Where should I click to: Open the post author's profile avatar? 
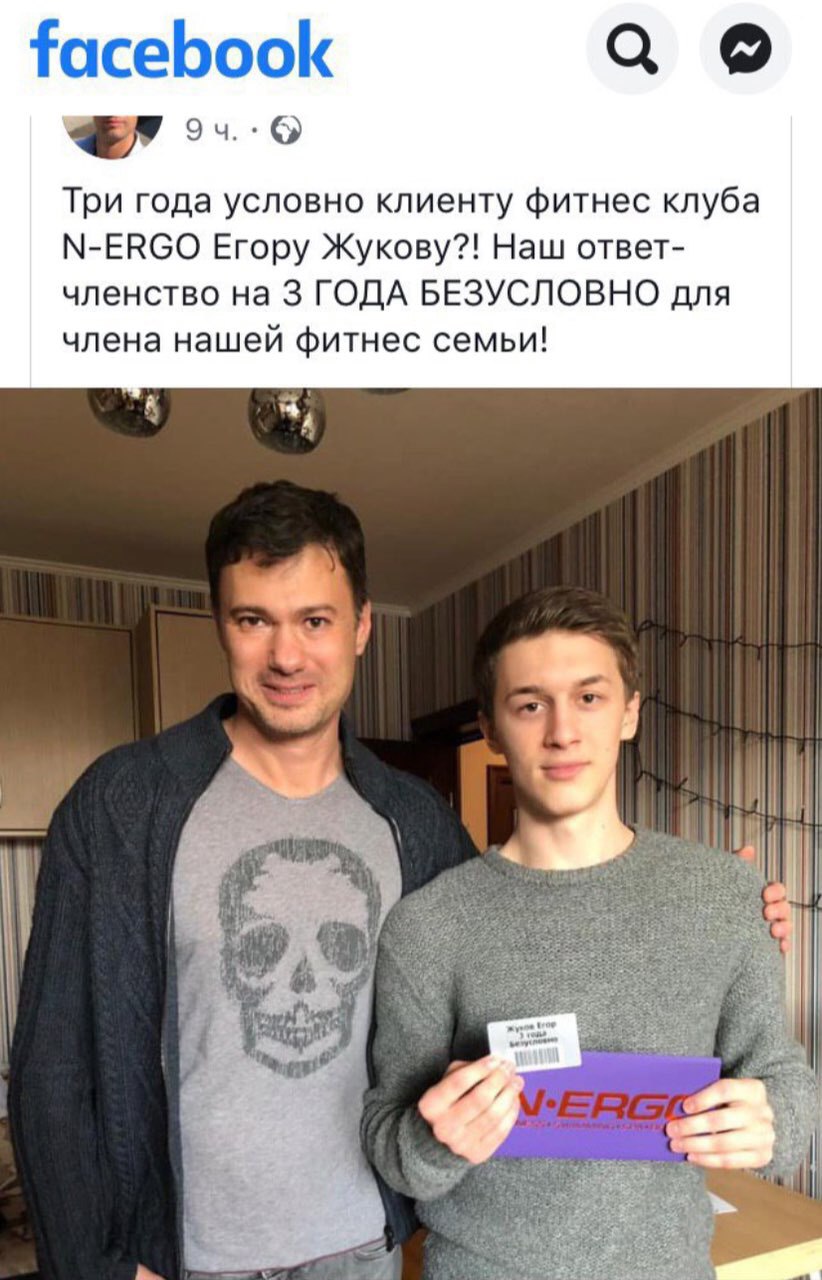112,134
